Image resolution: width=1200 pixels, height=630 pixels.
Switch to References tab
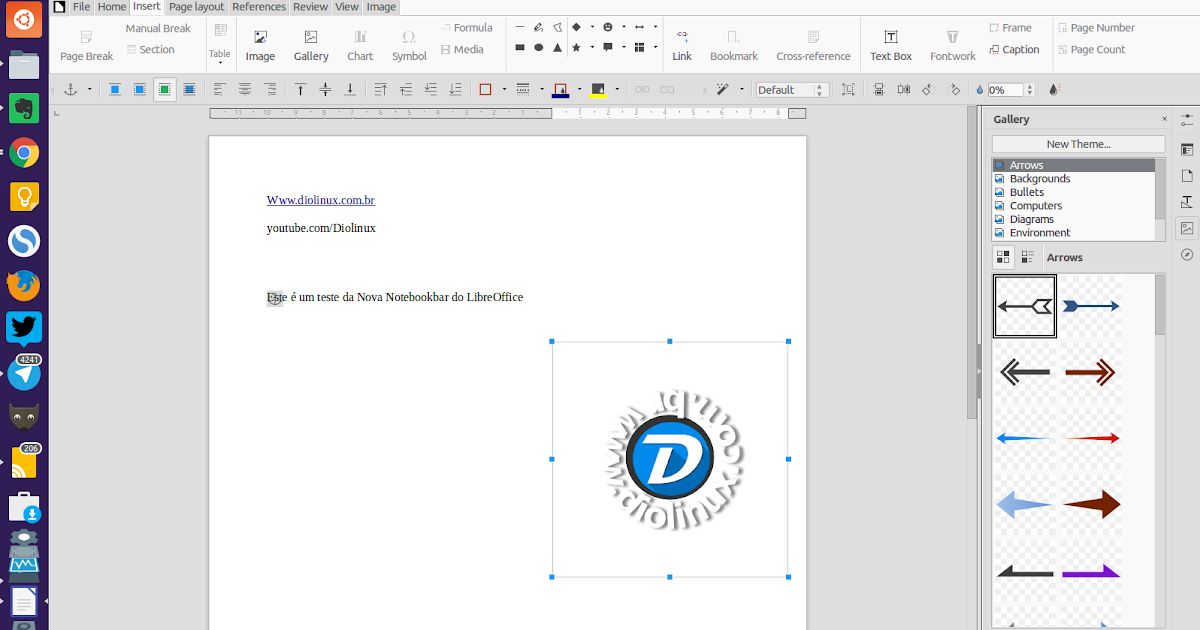tap(259, 7)
